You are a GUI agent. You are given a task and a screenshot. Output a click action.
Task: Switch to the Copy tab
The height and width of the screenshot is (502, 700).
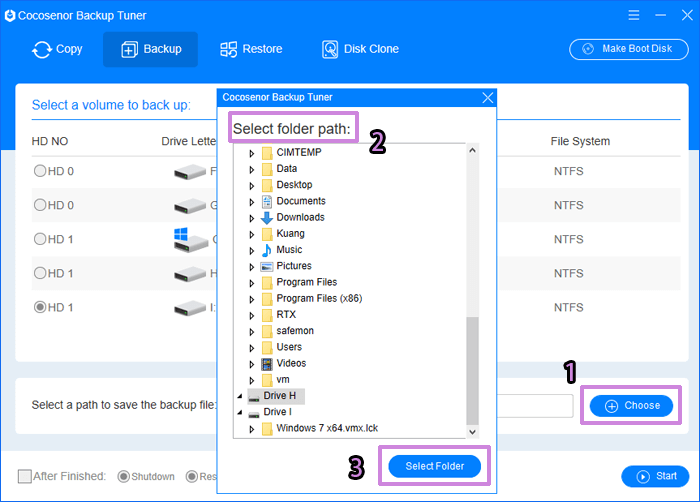coord(57,49)
